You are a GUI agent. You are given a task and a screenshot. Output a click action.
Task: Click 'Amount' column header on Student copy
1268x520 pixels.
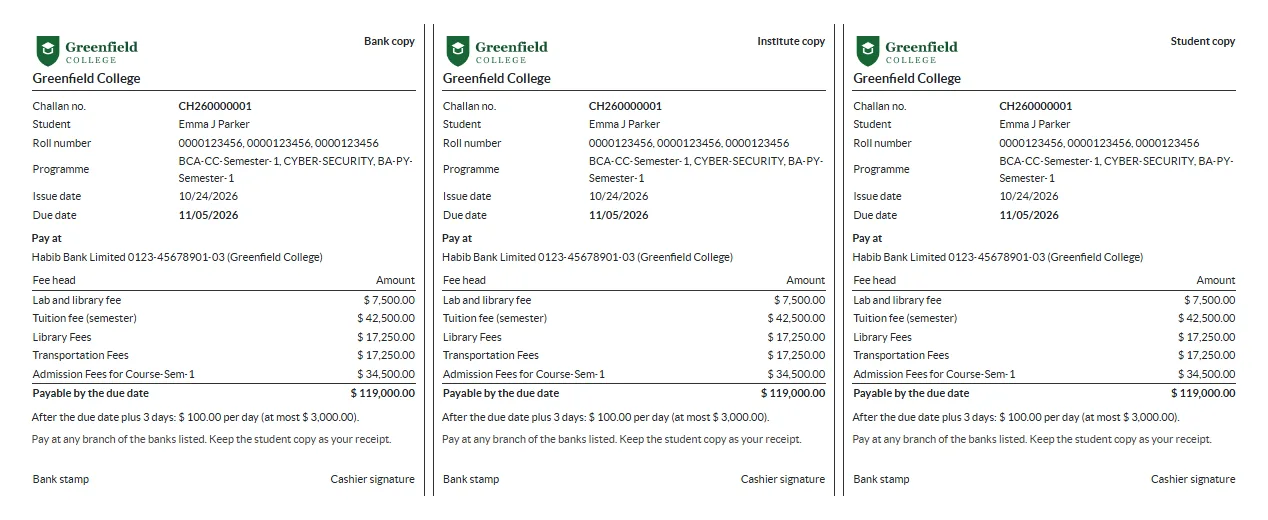coord(1216,280)
